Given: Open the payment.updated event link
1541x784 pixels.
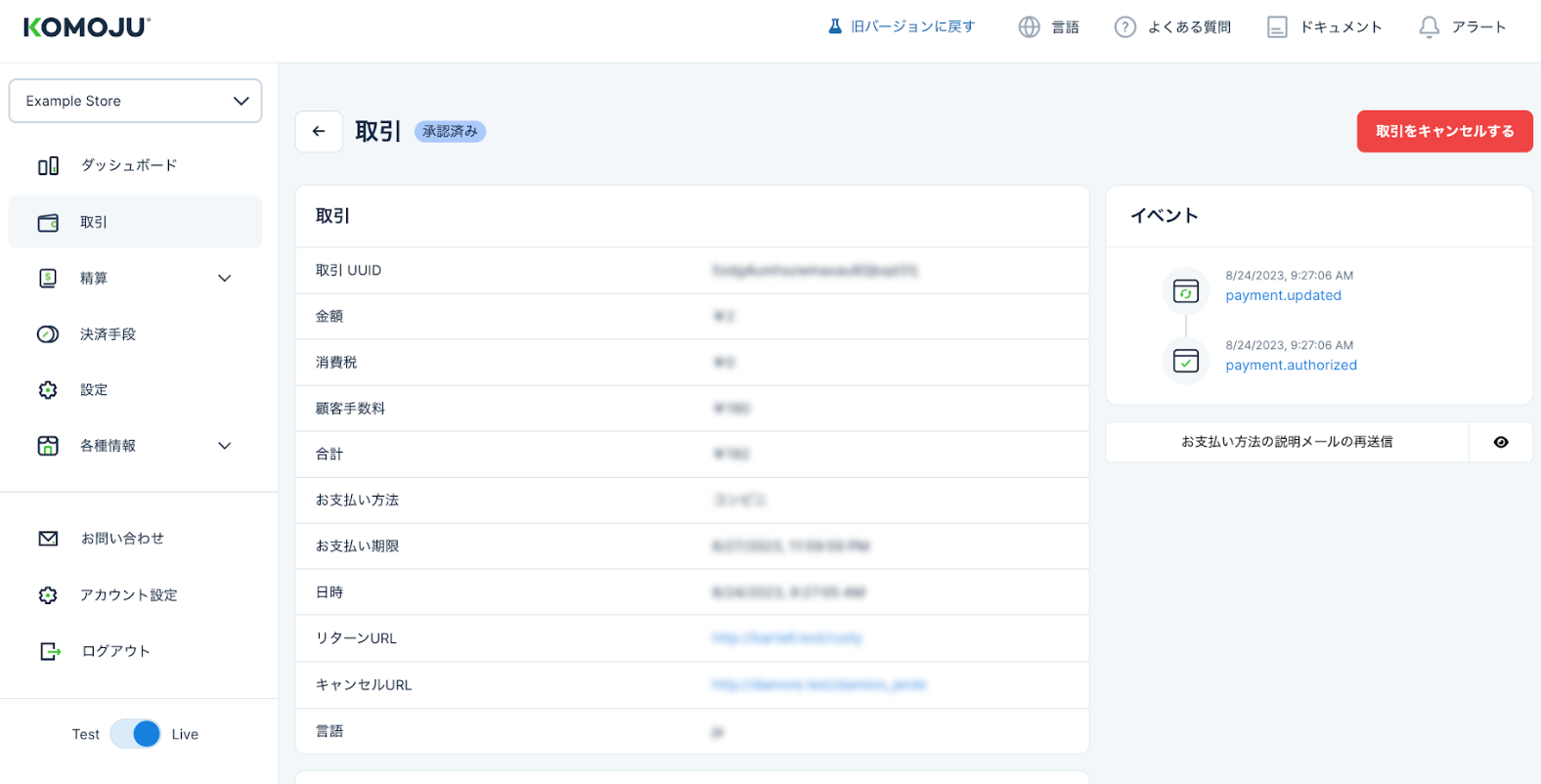Looking at the screenshot, I should pos(1283,295).
